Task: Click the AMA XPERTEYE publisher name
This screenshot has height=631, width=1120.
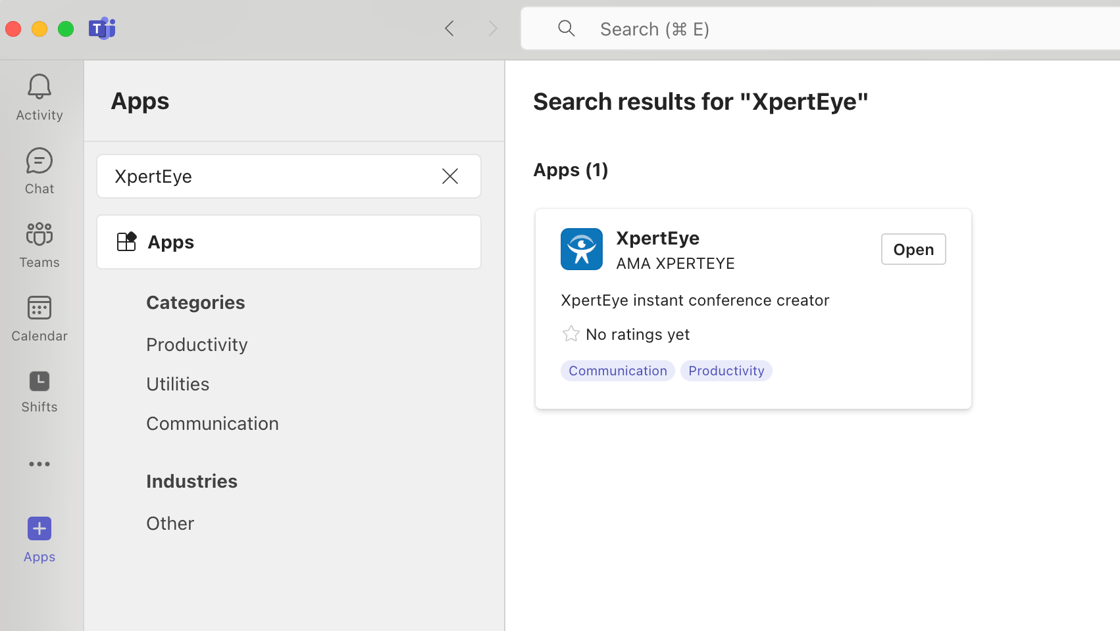Action: click(676, 264)
